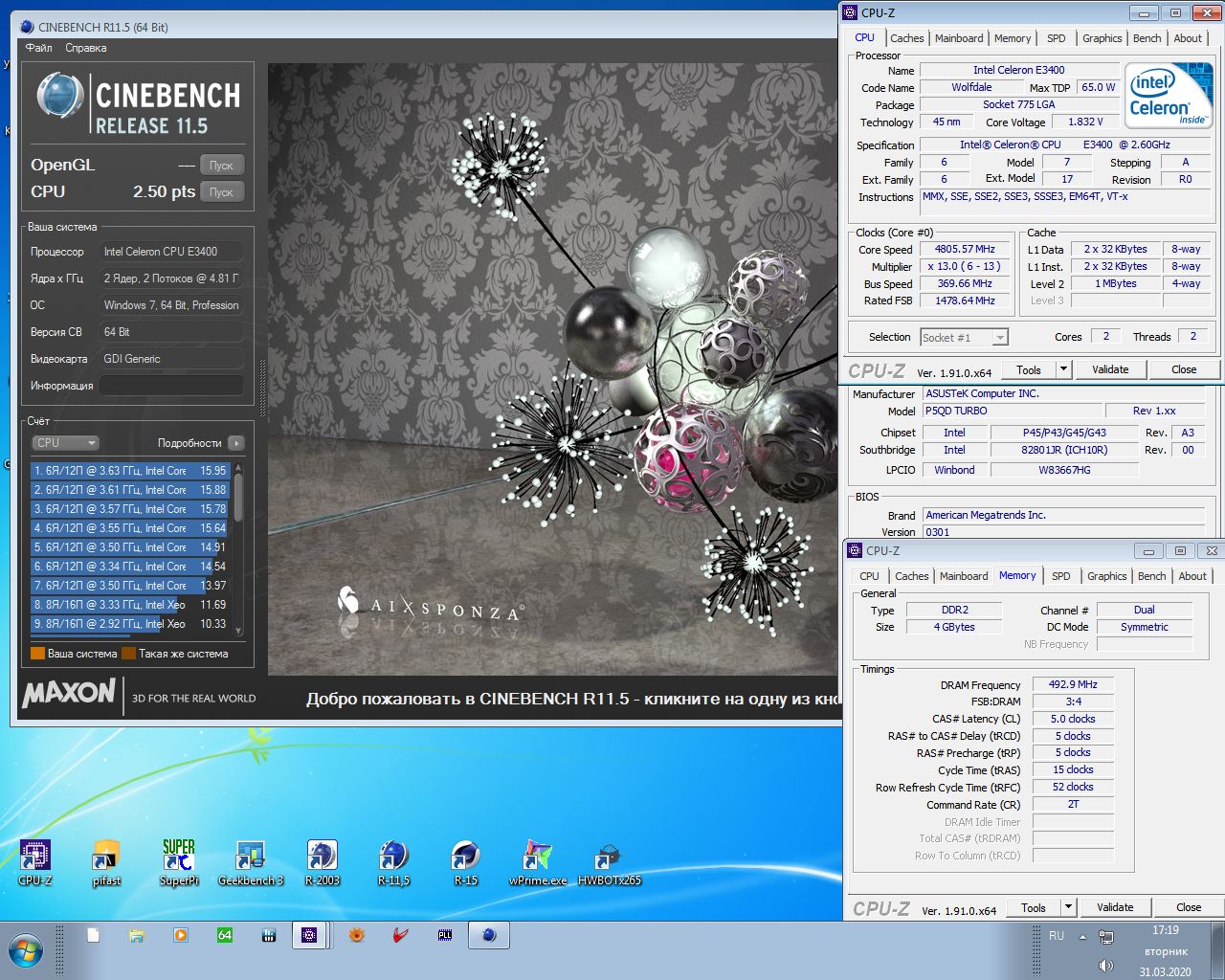Image resolution: width=1225 pixels, height=980 pixels.
Task: Click Validate in bottom CPU-Z window
Action: (1115, 907)
